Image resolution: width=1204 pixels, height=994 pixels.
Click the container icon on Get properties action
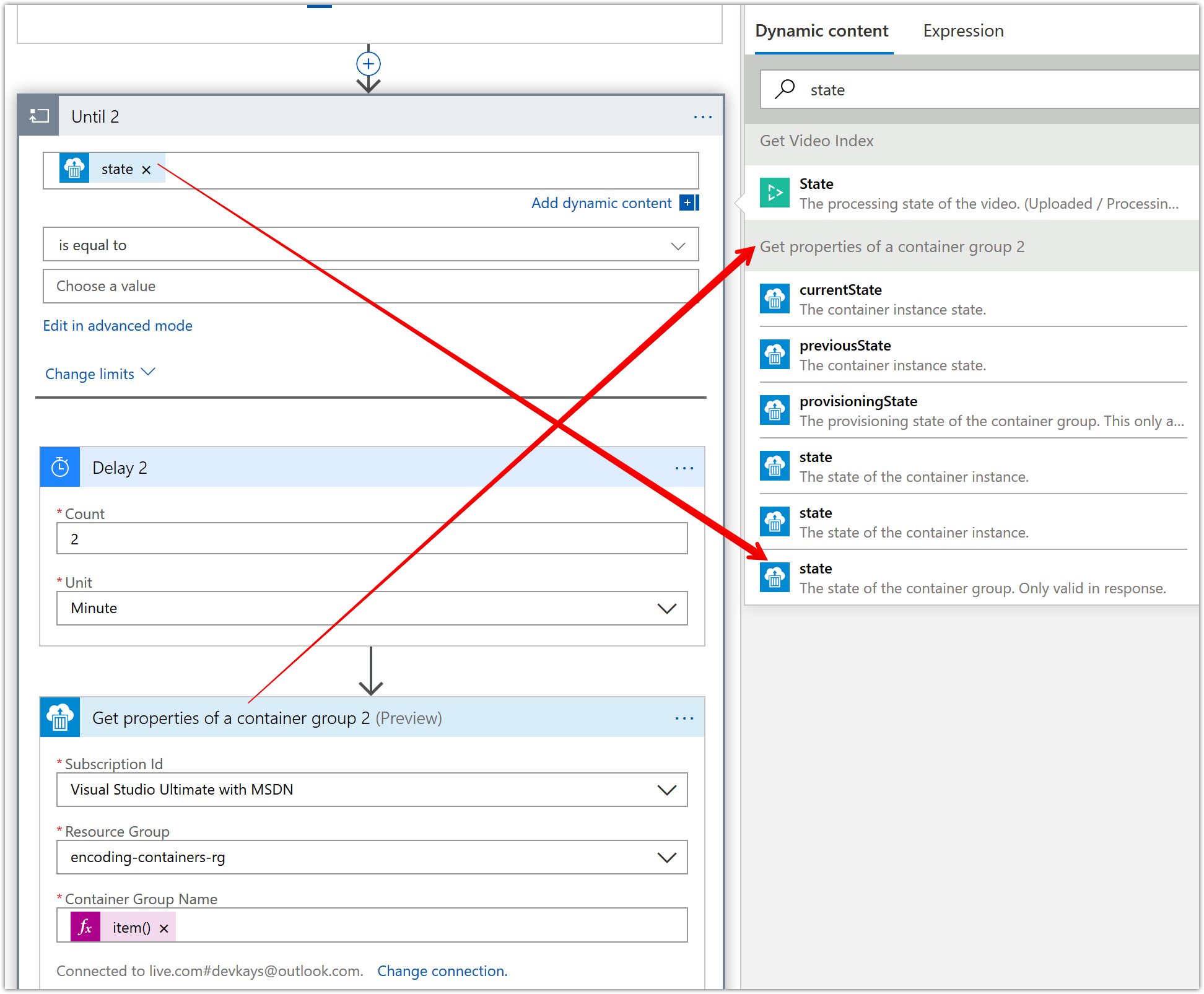(x=59, y=717)
